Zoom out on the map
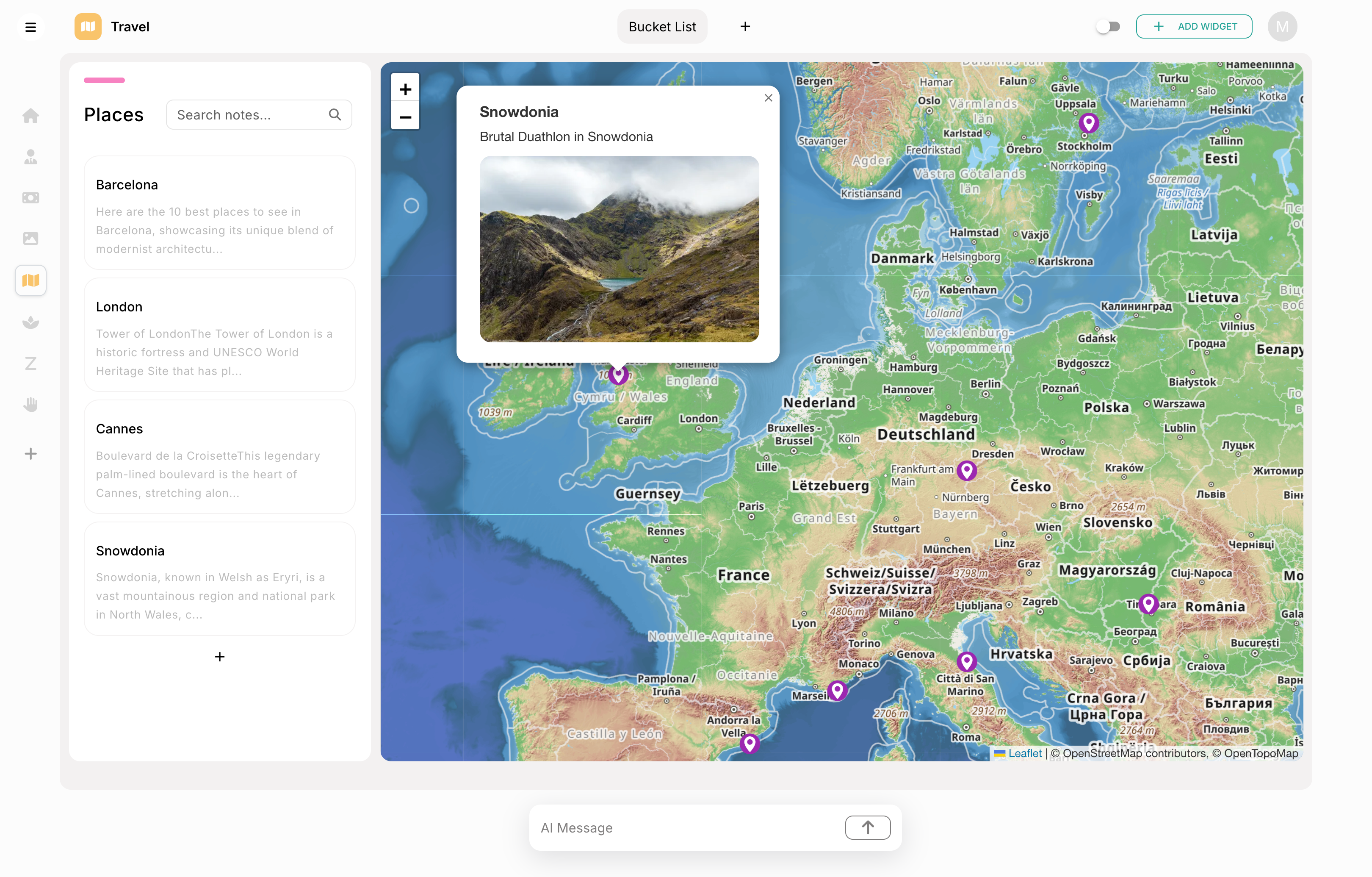The height and width of the screenshot is (877, 1372). [x=405, y=117]
